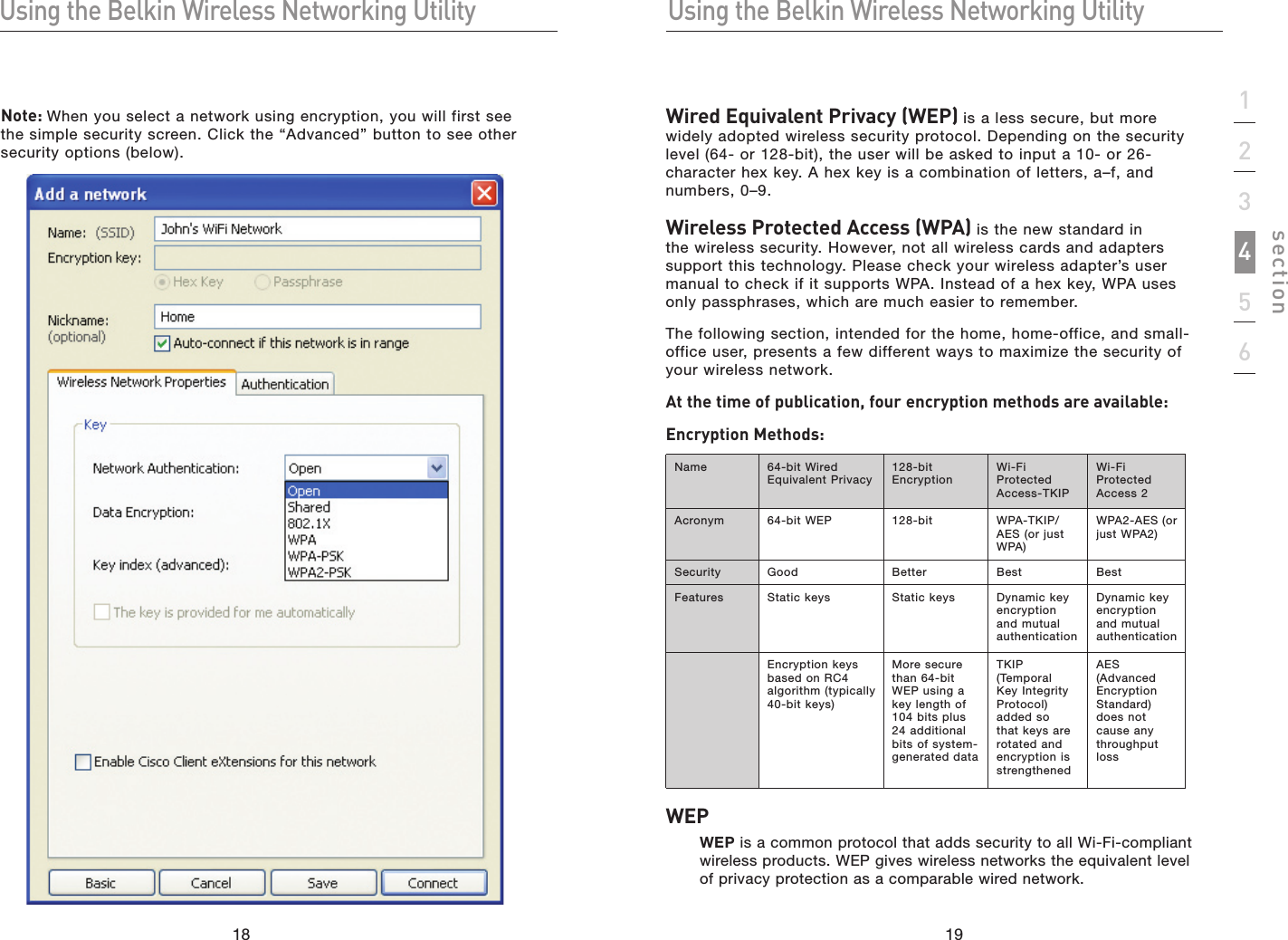Choose Shared in the authentication list
The image size is (1288, 940).
point(367,507)
